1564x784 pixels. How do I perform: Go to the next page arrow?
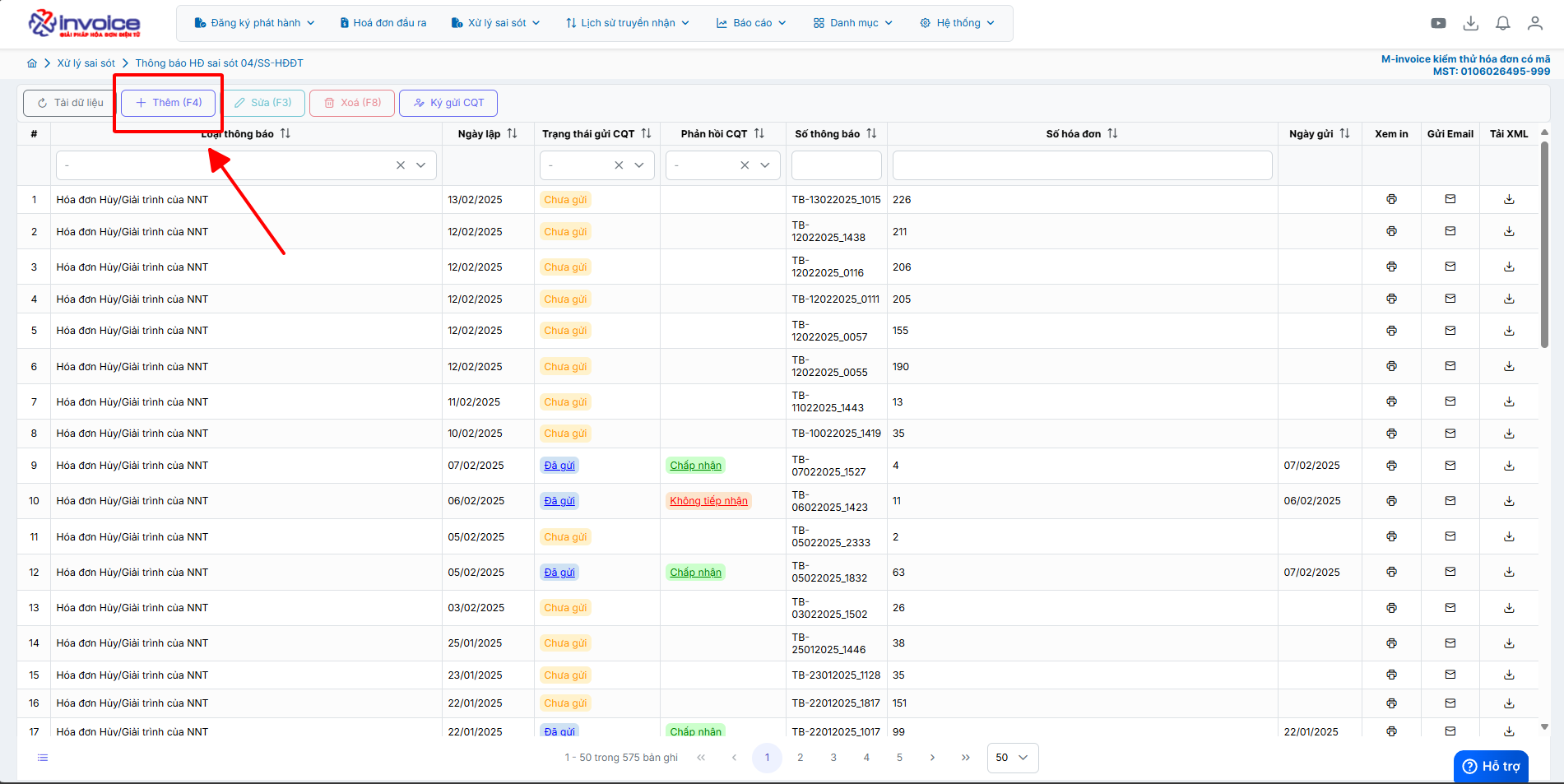(932, 758)
